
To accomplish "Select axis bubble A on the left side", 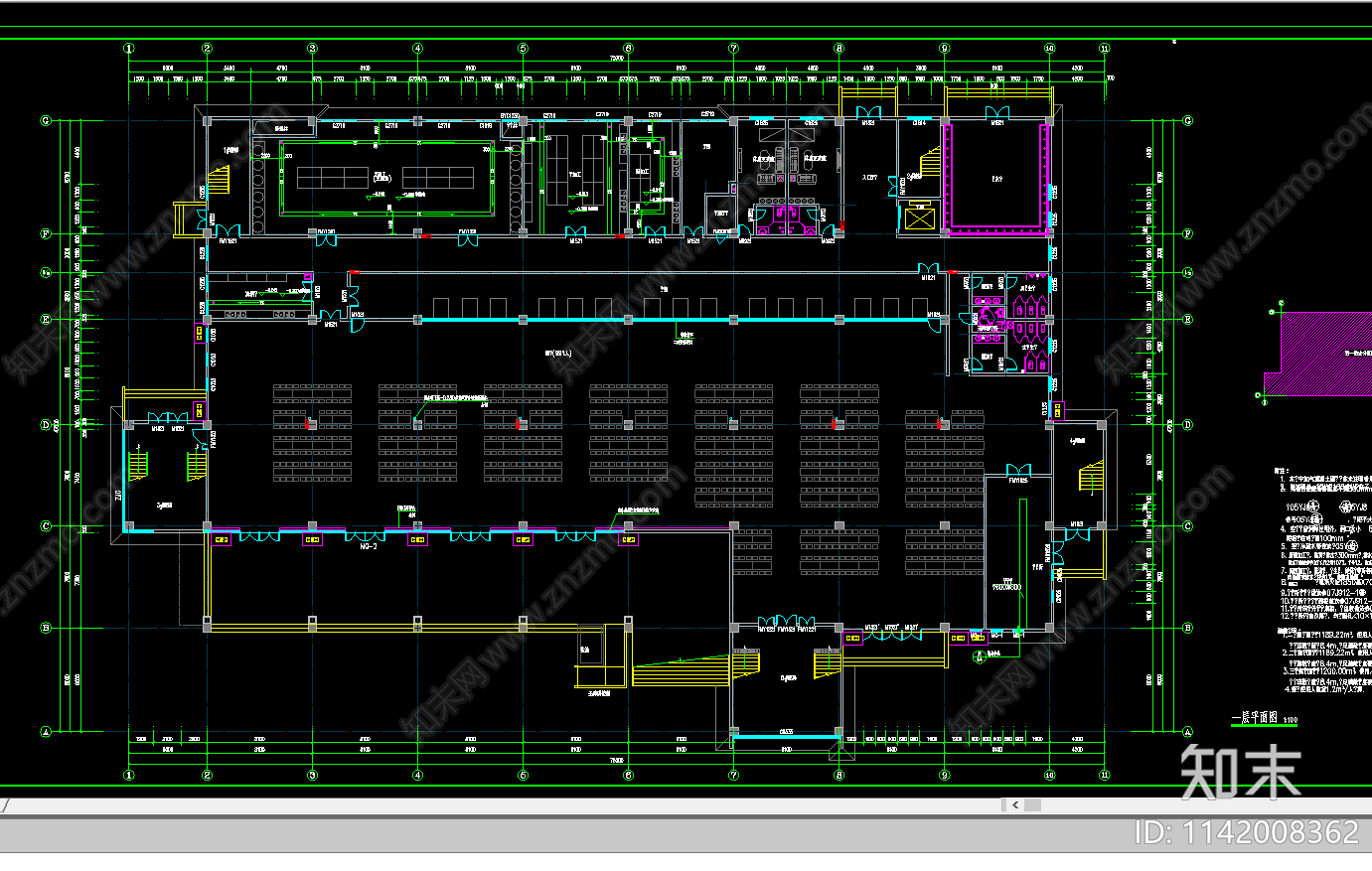I will tap(46, 732).
